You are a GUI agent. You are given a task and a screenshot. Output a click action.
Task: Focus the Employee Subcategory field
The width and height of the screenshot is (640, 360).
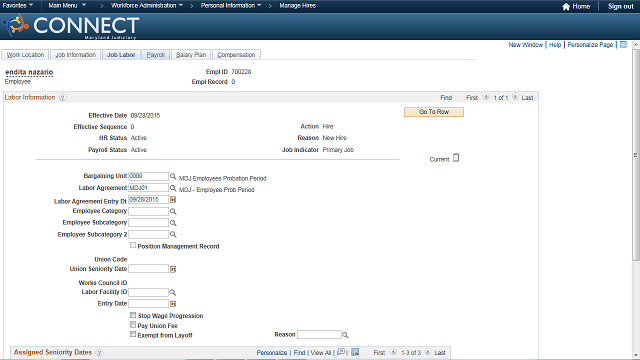[x=149, y=222]
